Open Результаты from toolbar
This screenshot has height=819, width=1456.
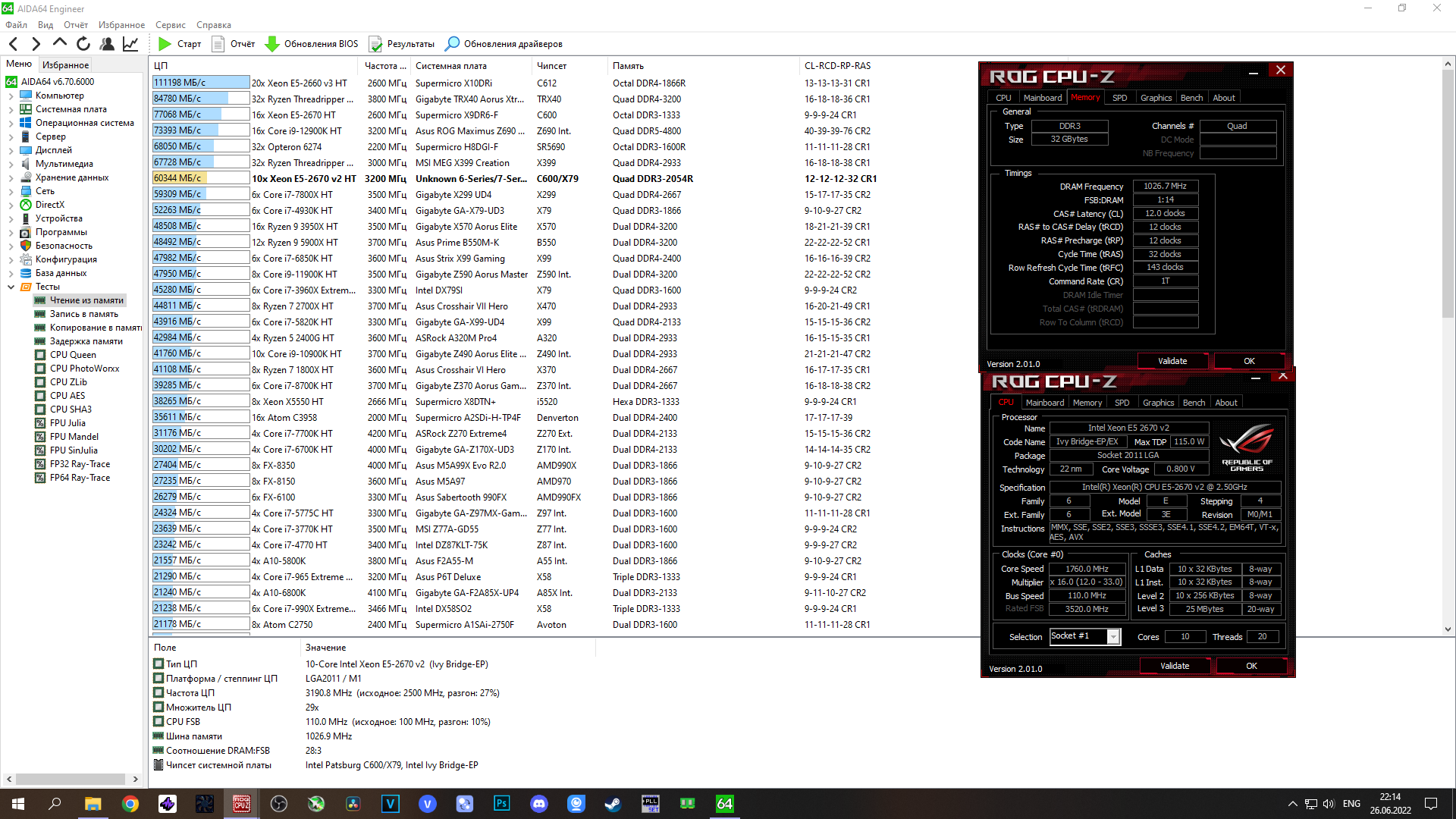[x=402, y=44]
